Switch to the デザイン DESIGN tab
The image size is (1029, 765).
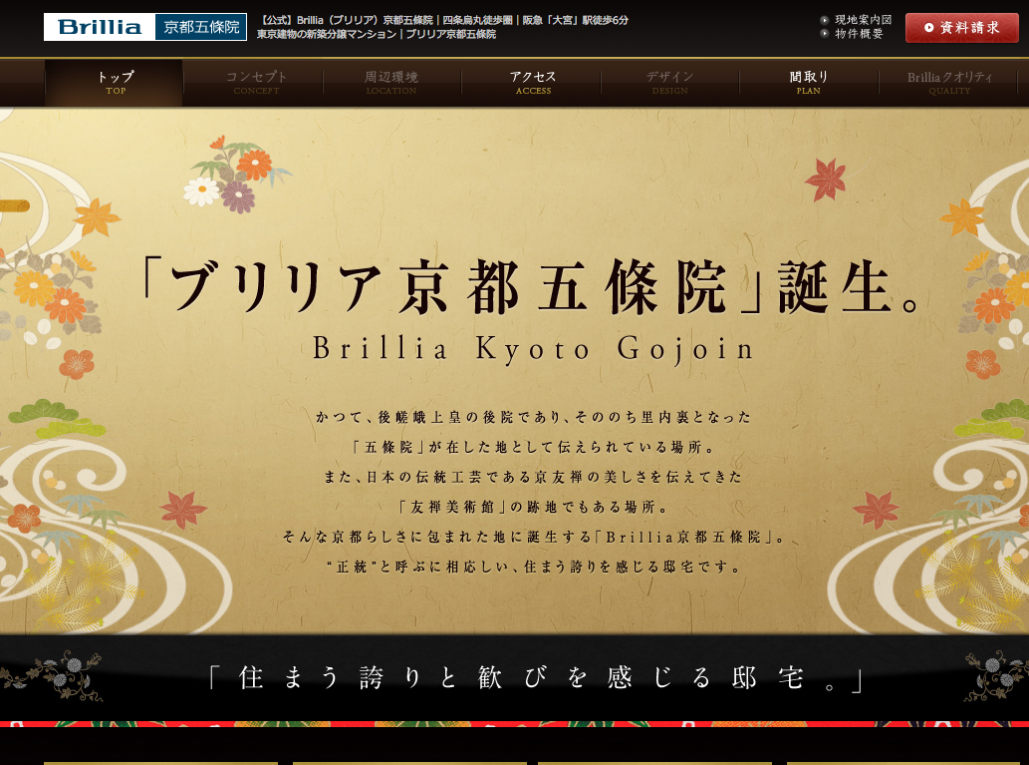click(669, 83)
